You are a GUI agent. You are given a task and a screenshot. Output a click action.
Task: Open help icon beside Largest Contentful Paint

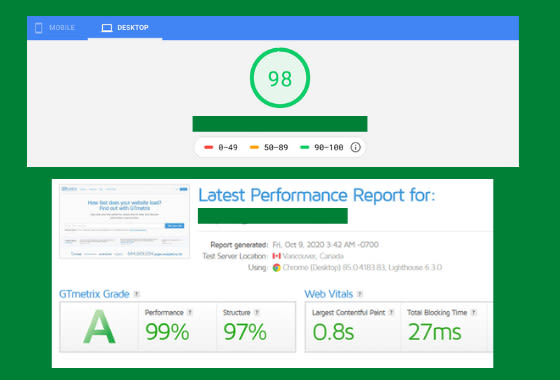coord(391,312)
